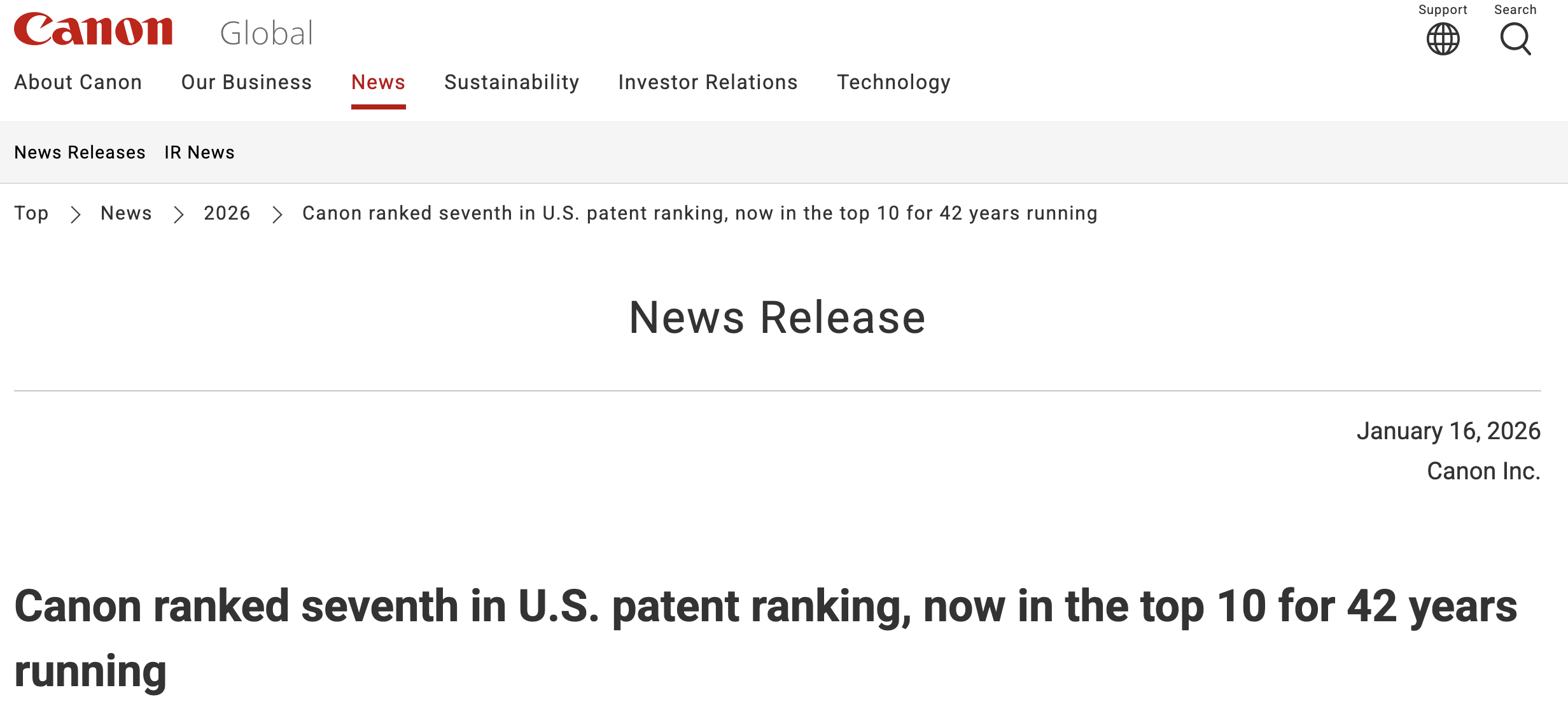Select News Releases sub-navigation link
1568x704 pixels.
[x=80, y=152]
